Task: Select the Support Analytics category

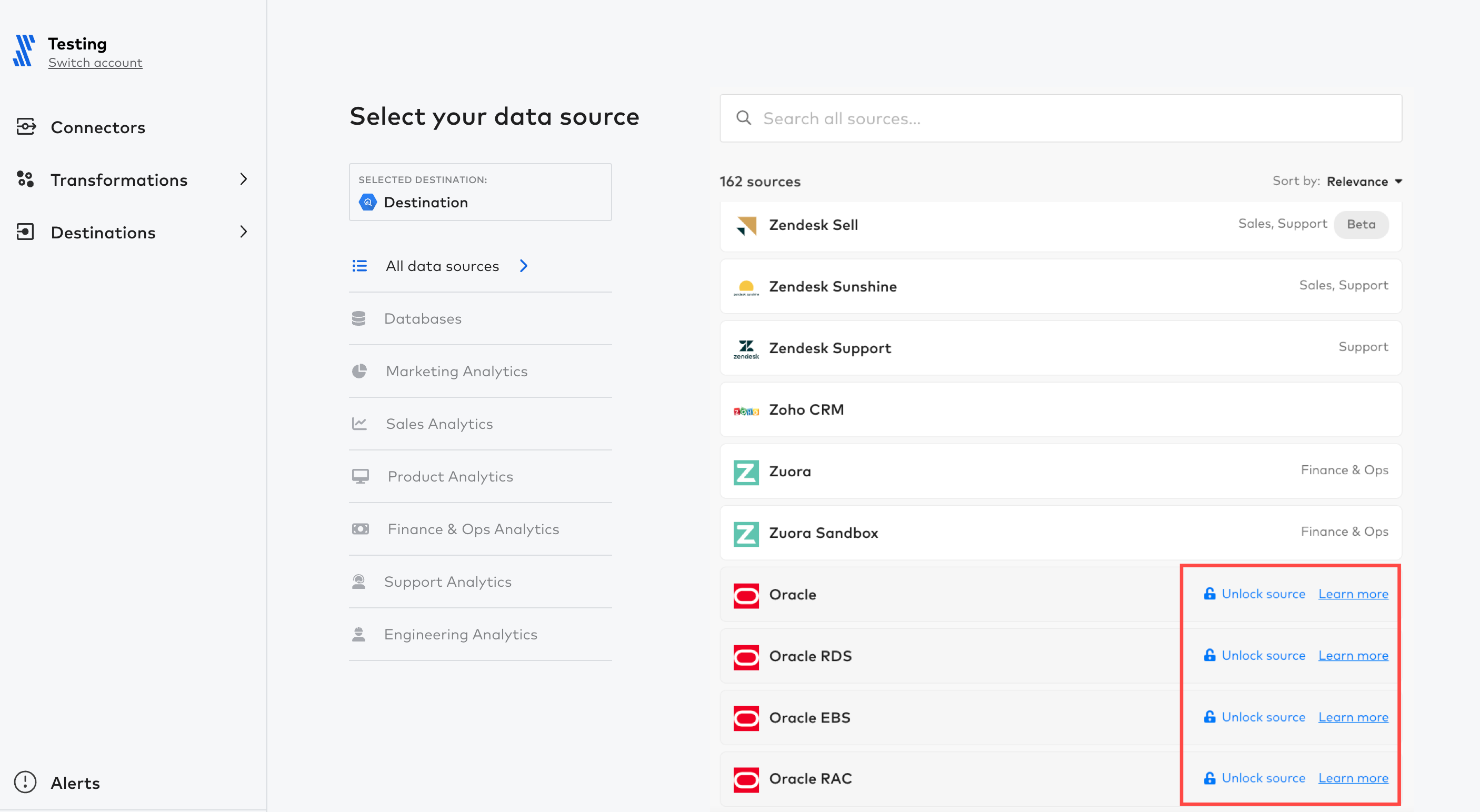Action: point(448,581)
